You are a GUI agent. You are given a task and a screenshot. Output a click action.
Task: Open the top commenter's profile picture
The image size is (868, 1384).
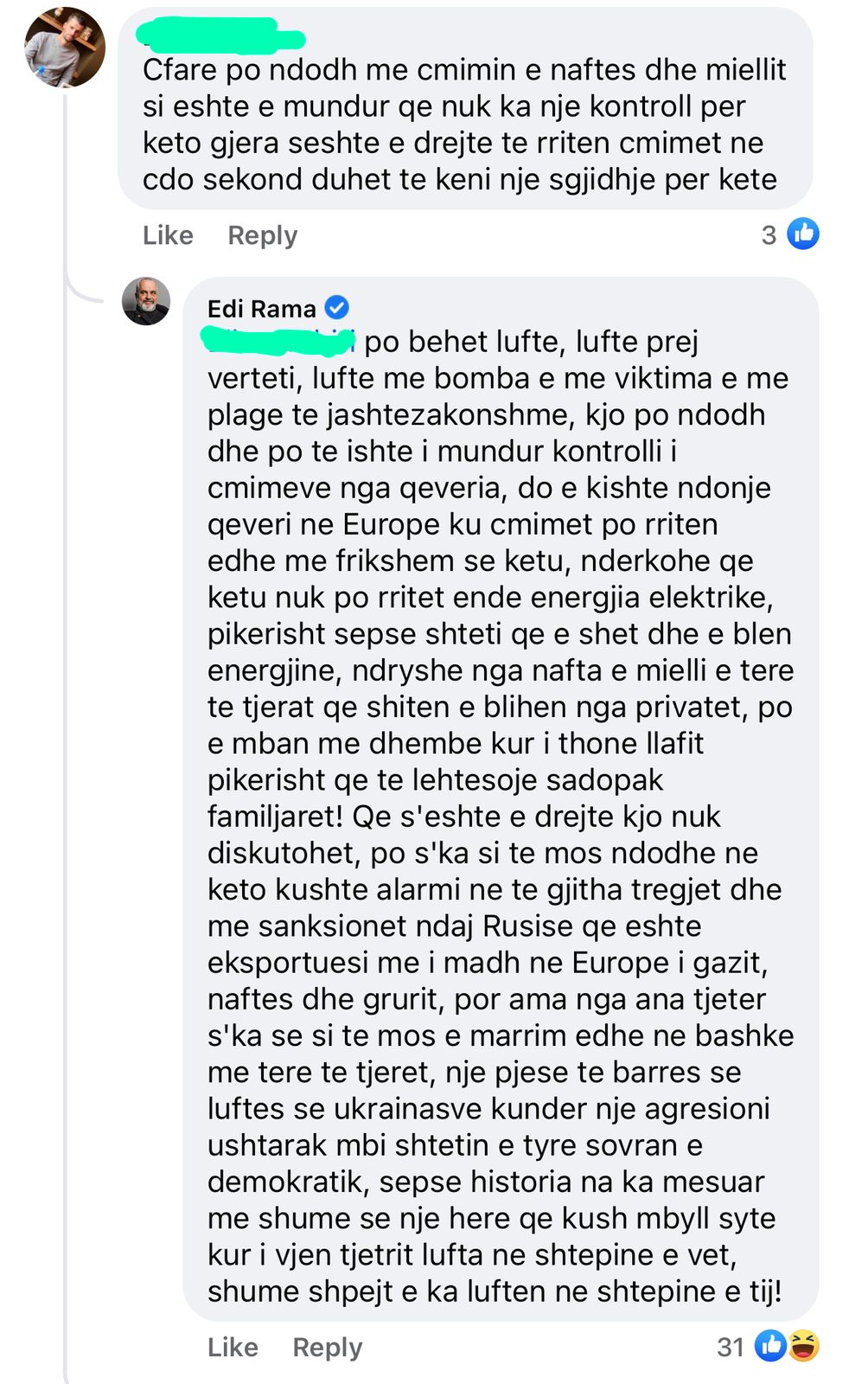point(65,48)
